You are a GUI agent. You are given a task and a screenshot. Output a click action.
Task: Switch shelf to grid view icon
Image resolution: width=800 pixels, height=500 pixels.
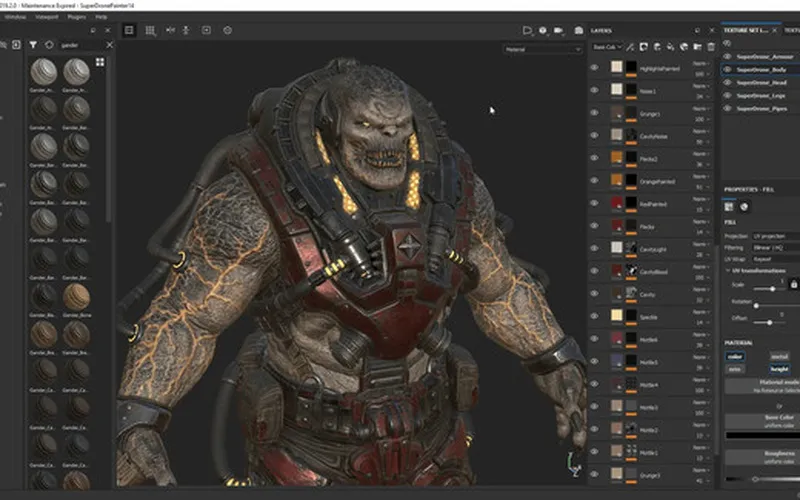coord(100,63)
